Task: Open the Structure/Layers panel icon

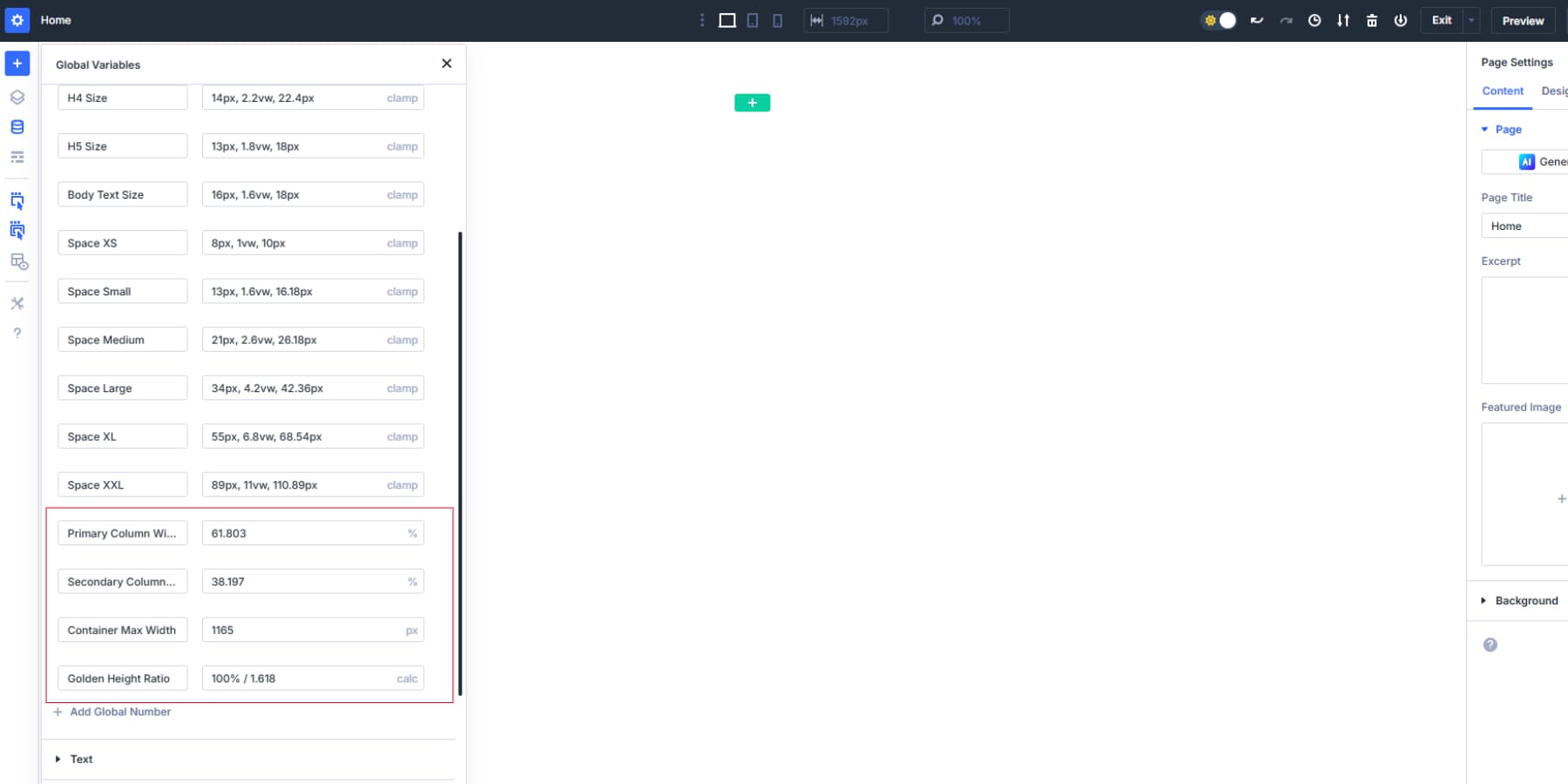Action: (x=17, y=97)
